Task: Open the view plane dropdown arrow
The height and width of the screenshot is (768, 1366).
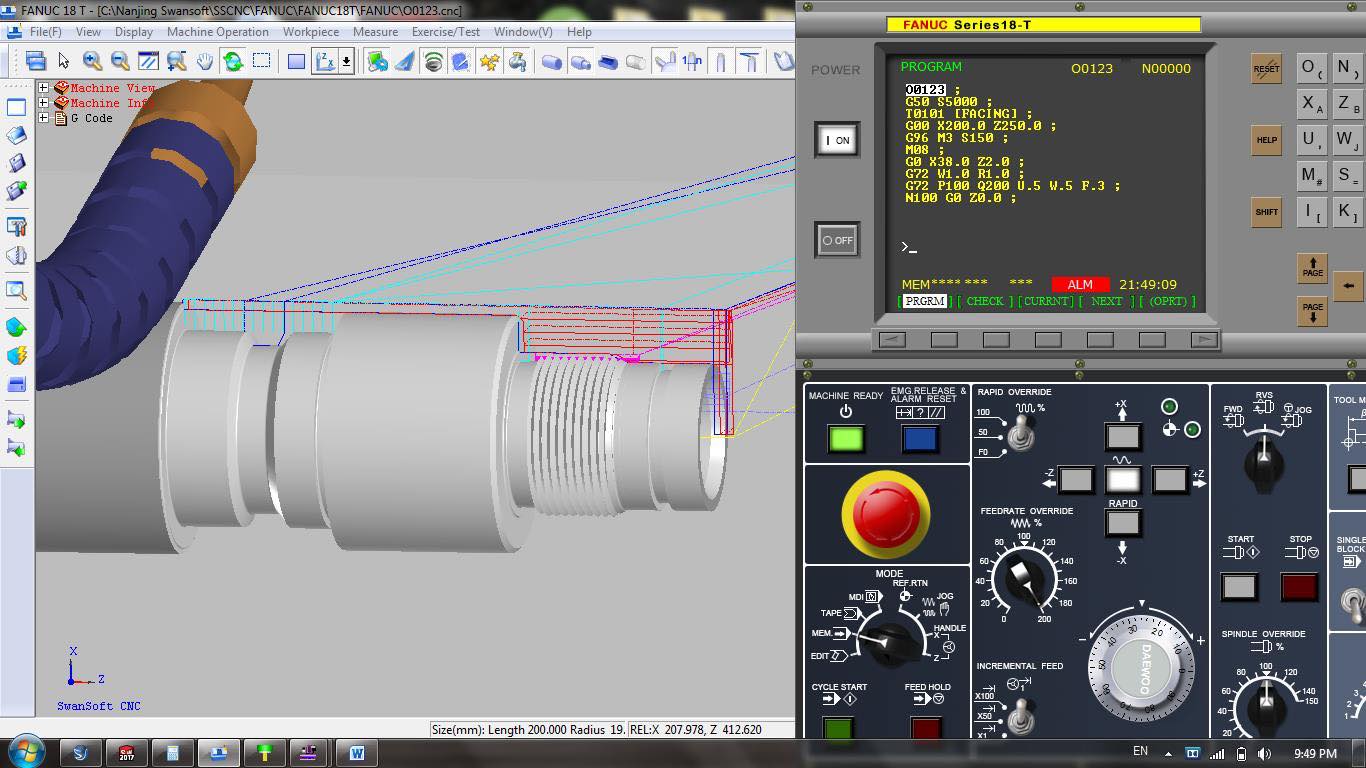Action: 346,61
